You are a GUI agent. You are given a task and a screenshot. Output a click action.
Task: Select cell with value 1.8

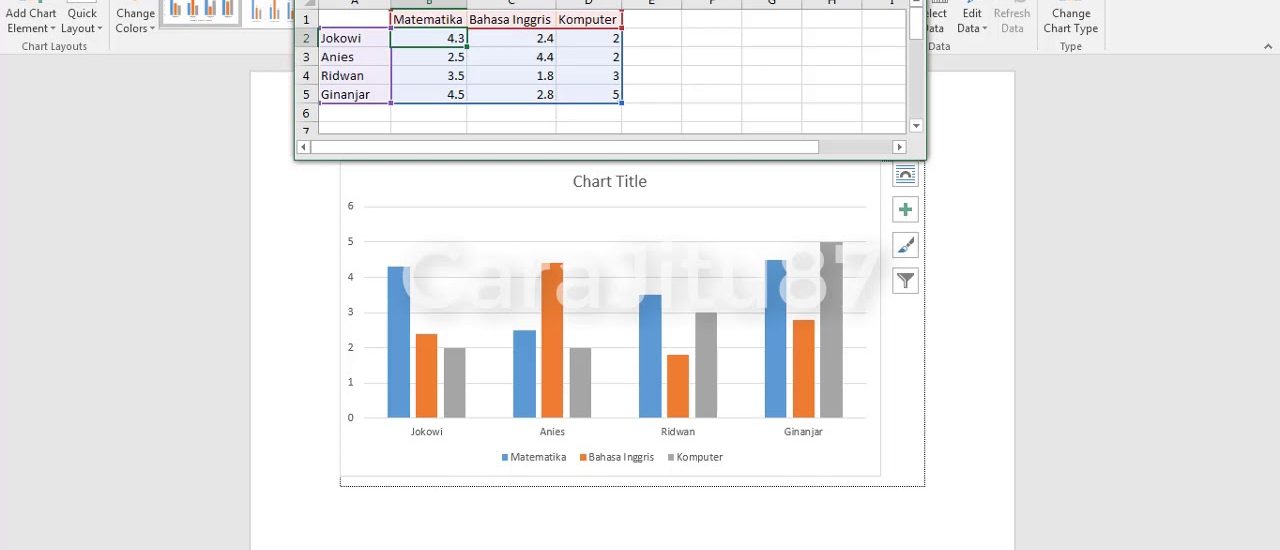(x=511, y=76)
